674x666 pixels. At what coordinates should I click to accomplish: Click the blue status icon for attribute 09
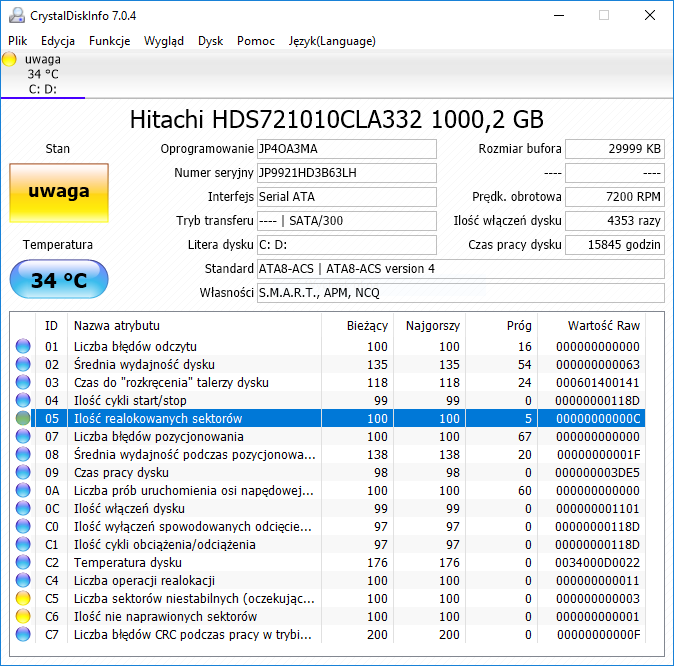[23, 473]
